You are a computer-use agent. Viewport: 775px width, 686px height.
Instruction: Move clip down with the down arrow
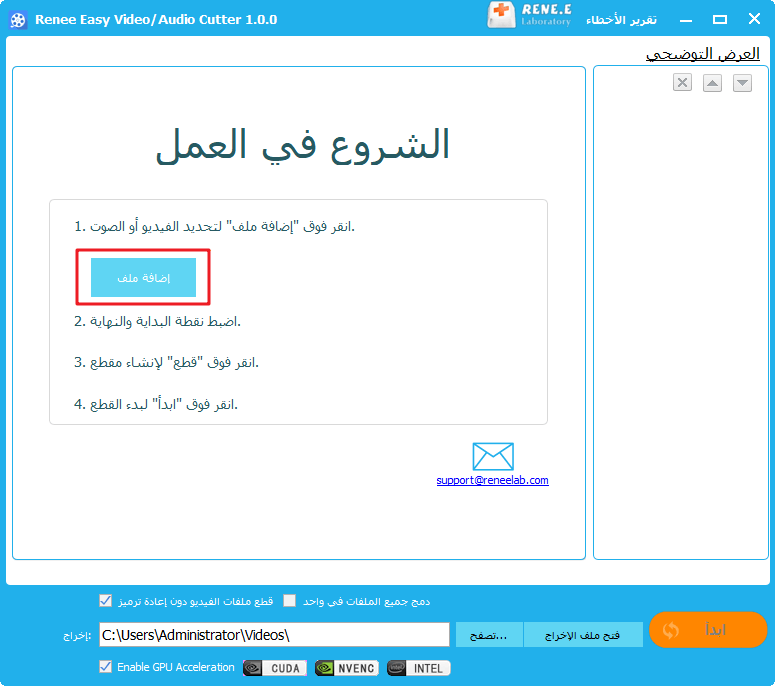tap(742, 83)
